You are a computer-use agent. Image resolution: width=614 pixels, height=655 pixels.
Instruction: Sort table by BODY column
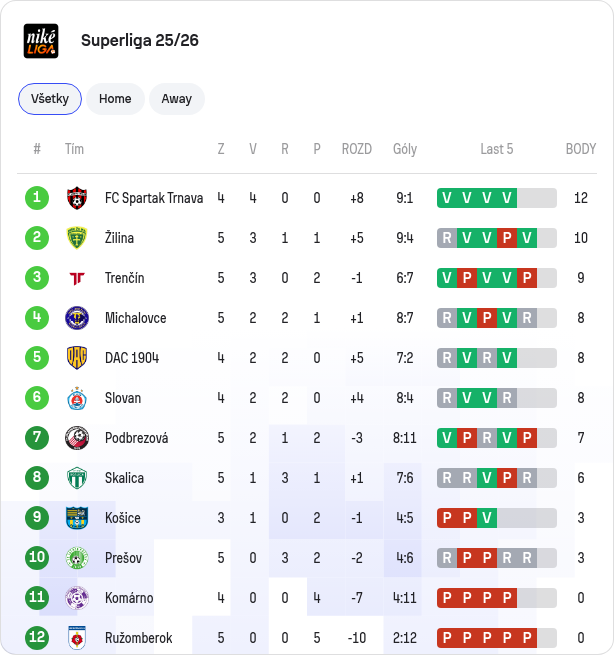pos(581,149)
